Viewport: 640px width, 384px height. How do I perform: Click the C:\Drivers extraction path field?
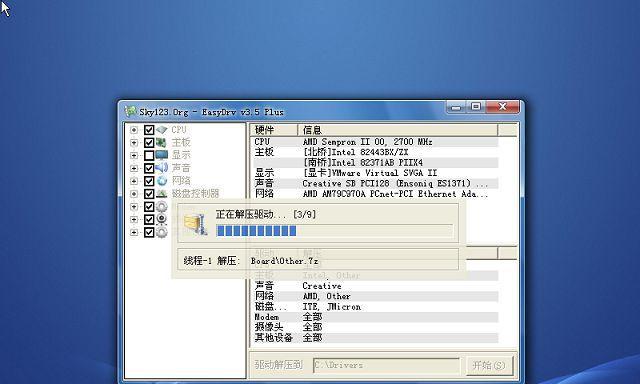point(386,365)
